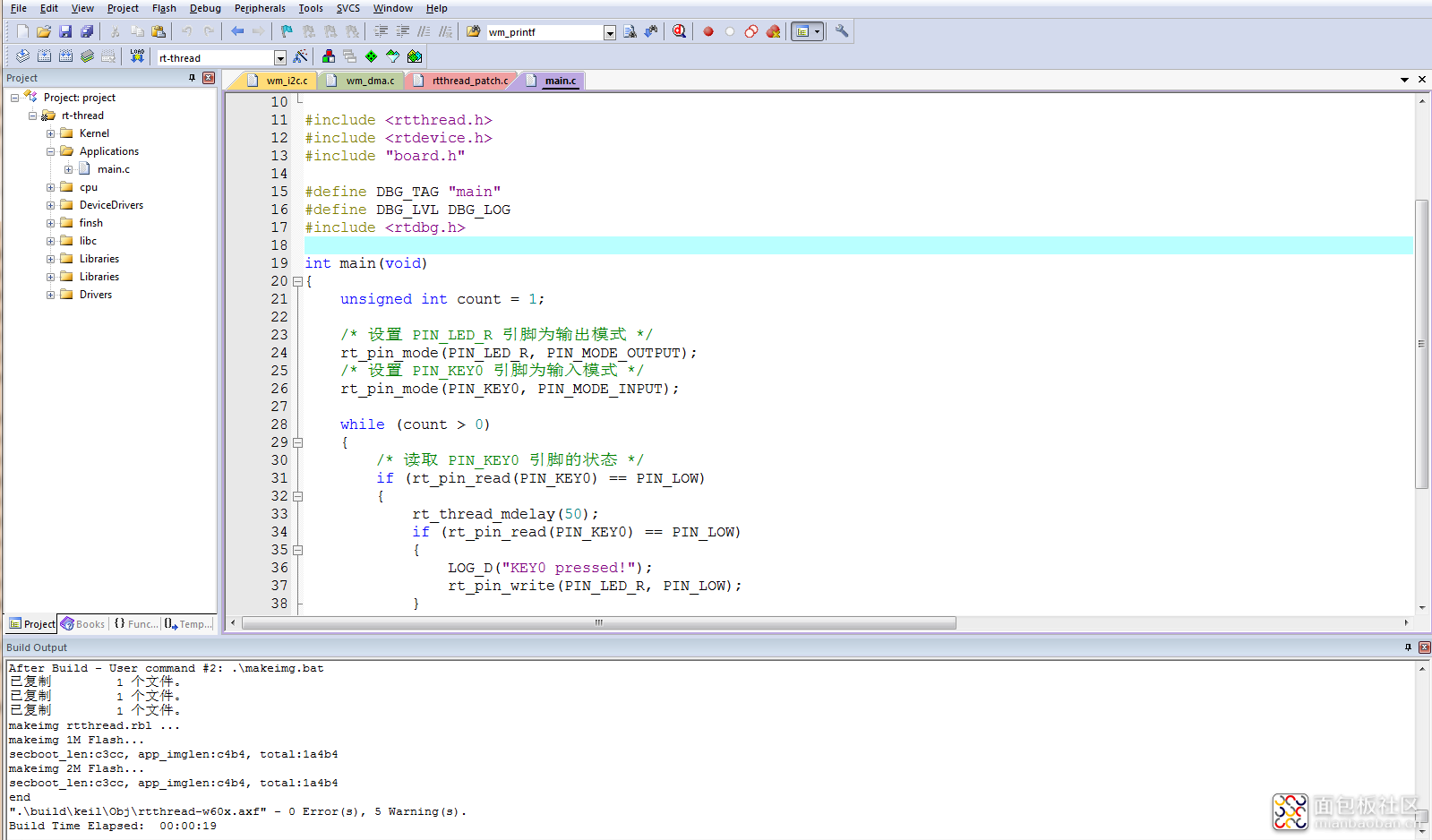The image size is (1432, 840).
Task: Open Configuration via wrench icon
Action: click(842, 31)
